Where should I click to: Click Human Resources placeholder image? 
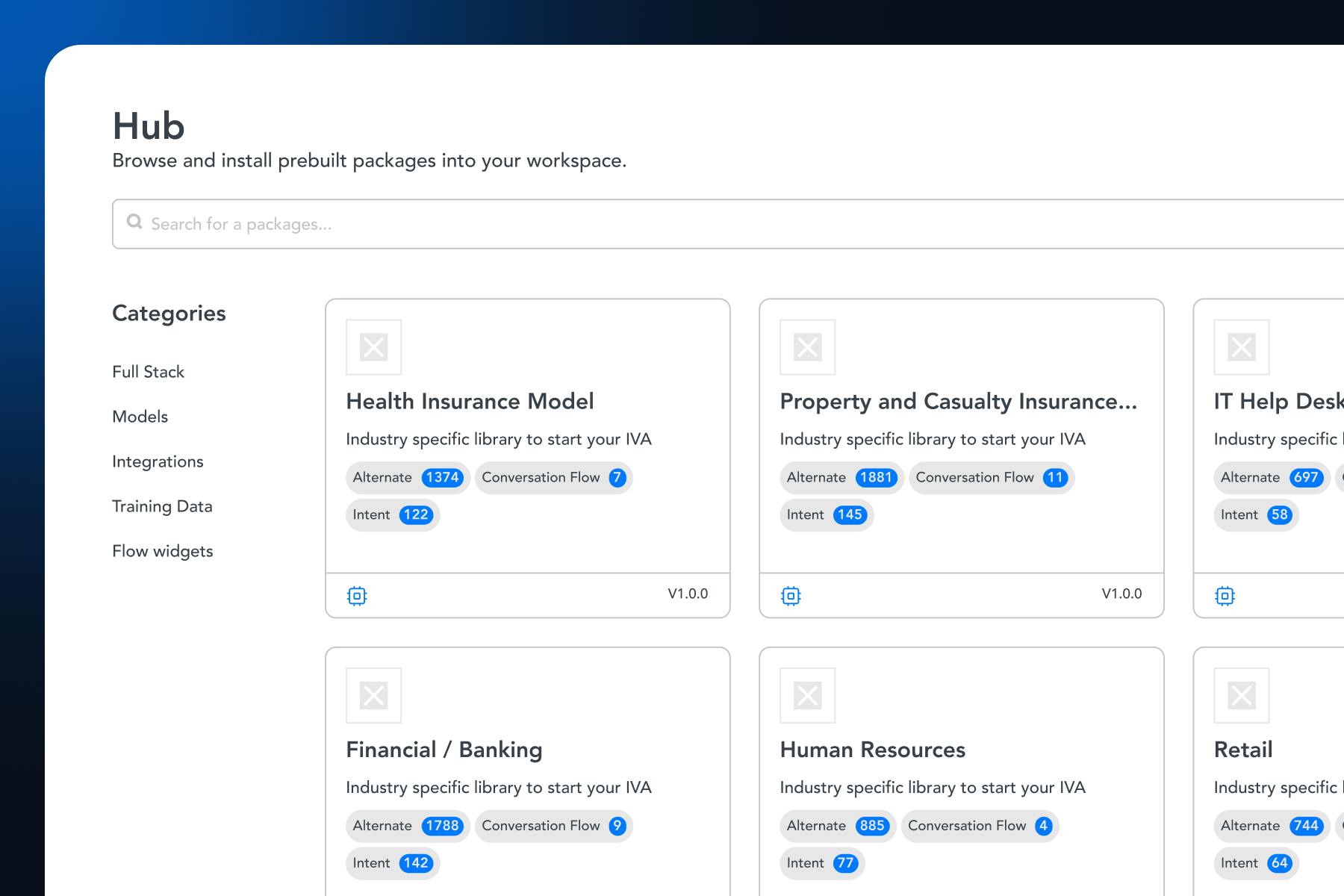coord(807,695)
